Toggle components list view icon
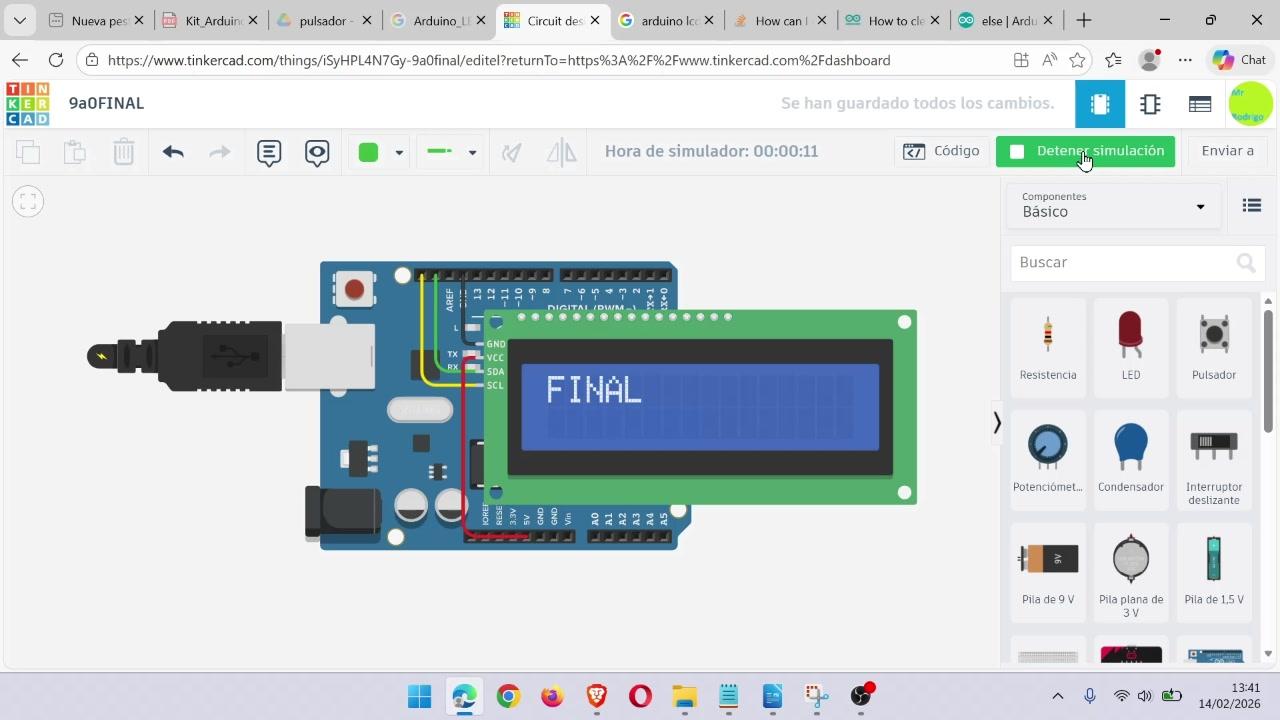The width and height of the screenshot is (1280, 720). pyautogui.click(x=1251, y=205)
